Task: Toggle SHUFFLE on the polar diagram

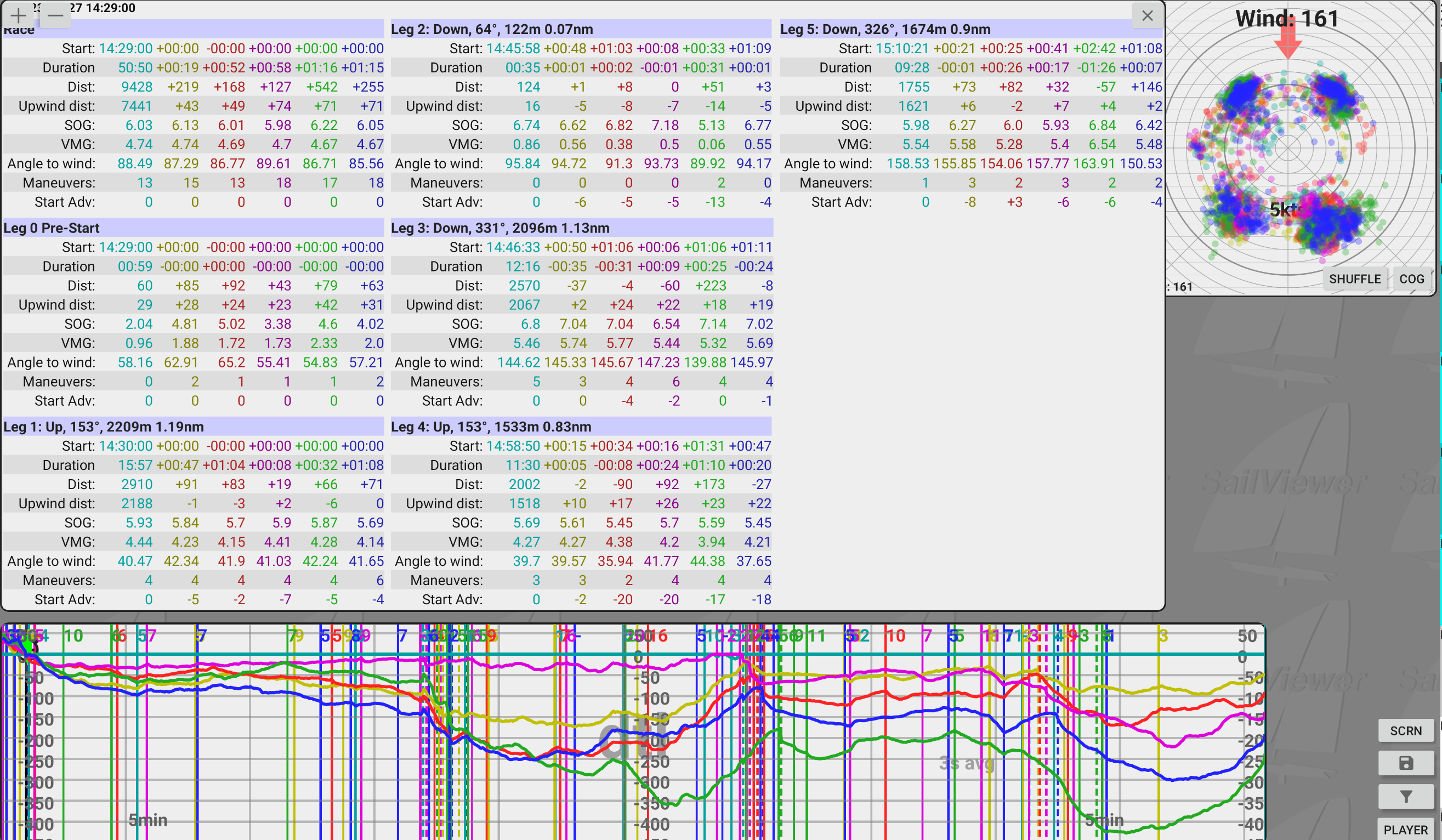Action: pyautogui.click(x=1355, y=279)
